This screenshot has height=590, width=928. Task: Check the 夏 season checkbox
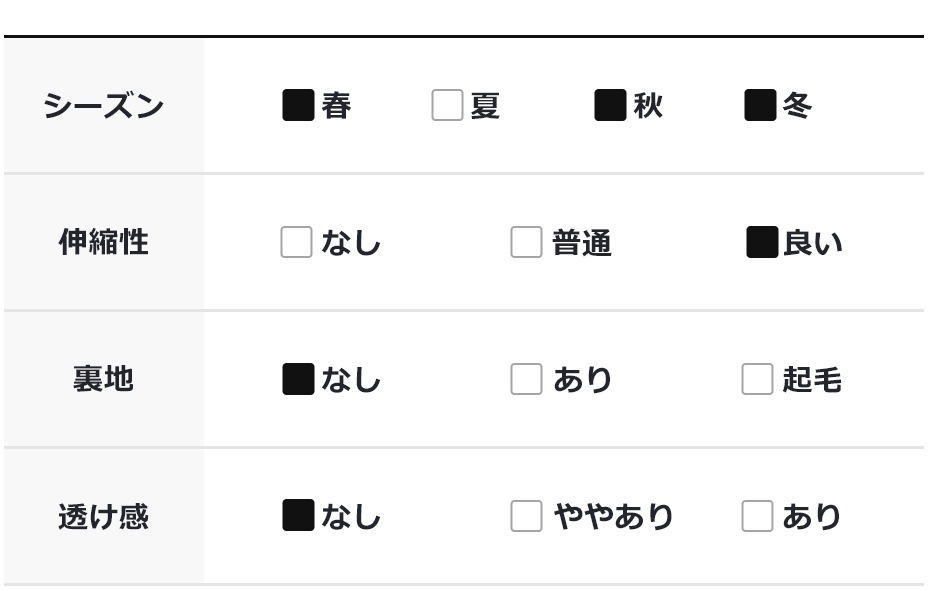pos(447,105)
